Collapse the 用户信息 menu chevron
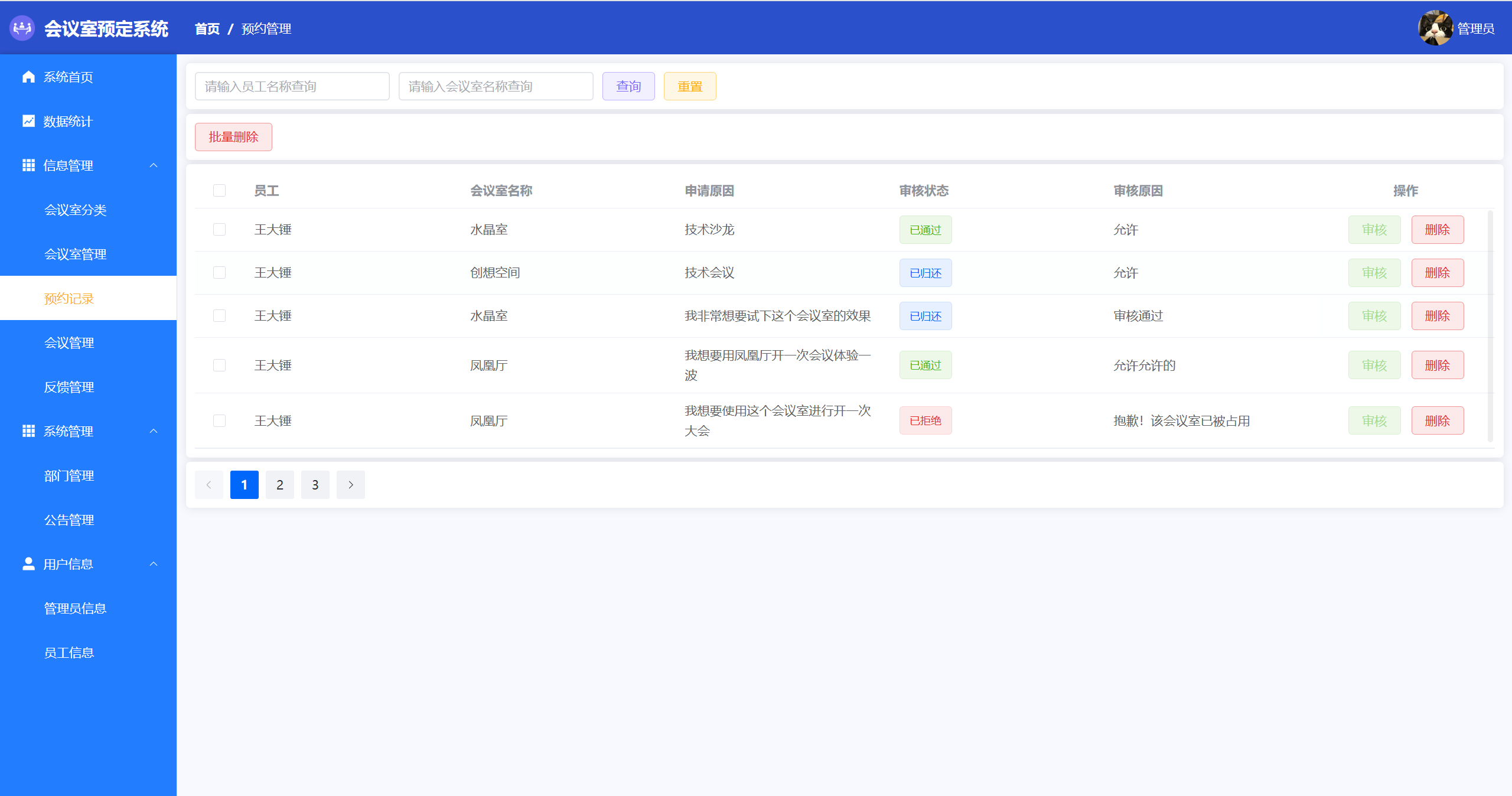The width and height of the screenshot is (1512, 796). (154, 564)
